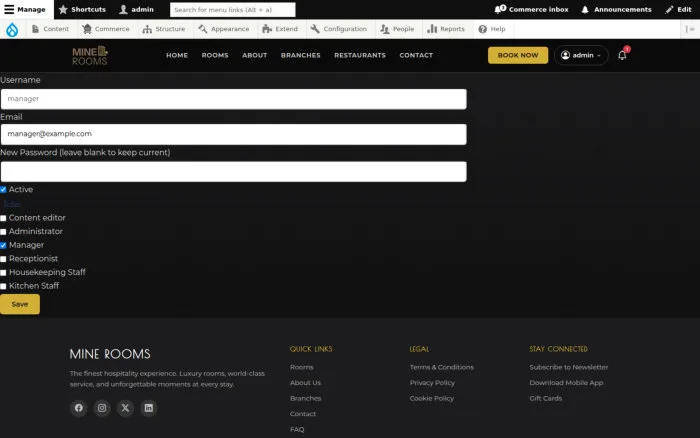Tick the Receptionist role checkbox
The height and width of the screenshot is (438, 700).
[3, 259]
